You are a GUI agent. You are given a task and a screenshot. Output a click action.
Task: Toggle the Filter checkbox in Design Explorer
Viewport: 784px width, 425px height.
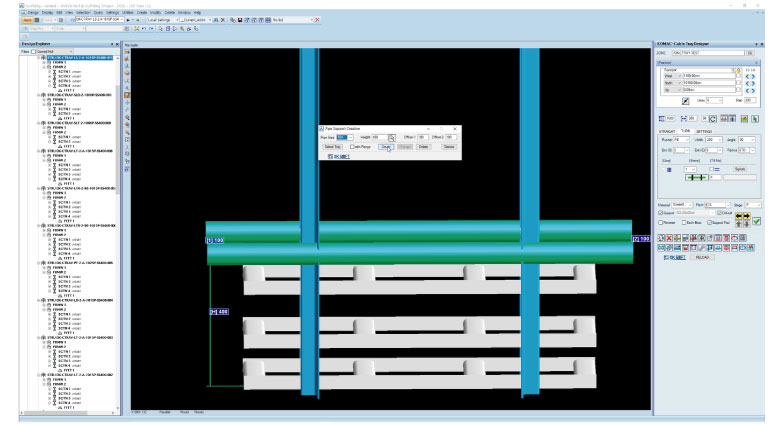point(34,52)
